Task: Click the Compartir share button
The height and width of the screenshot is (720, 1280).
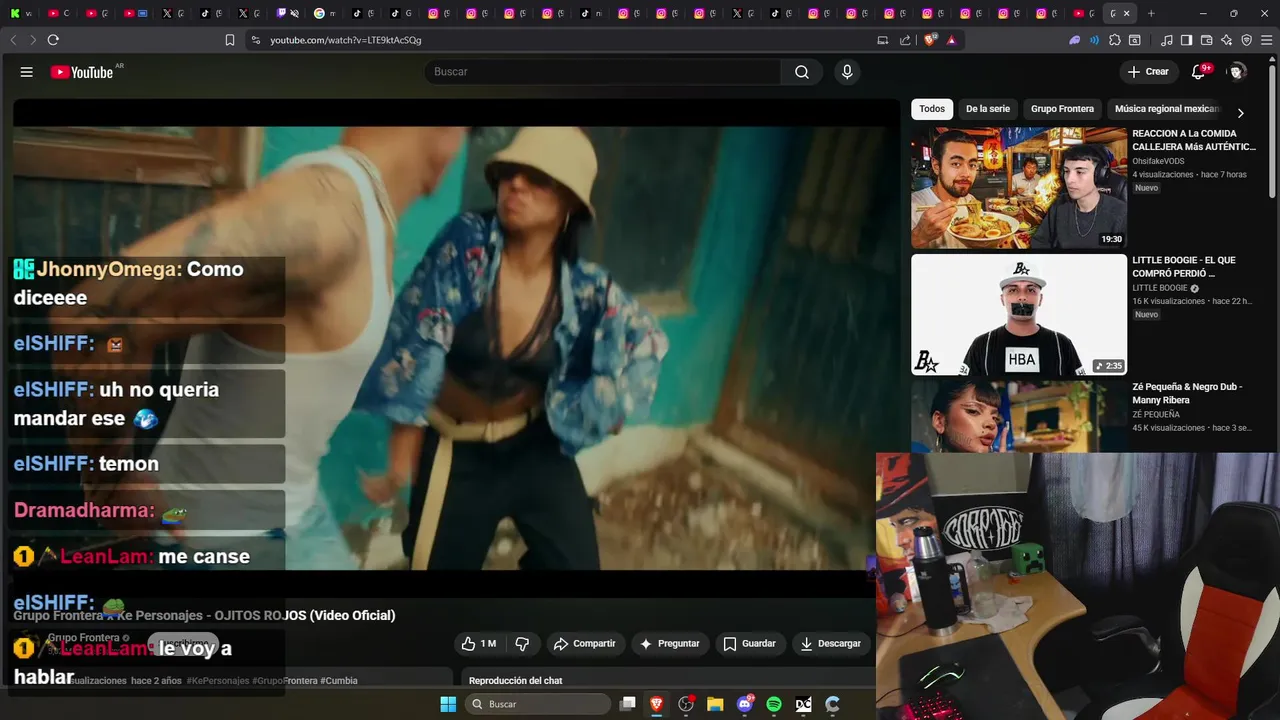Action: (x=585, y=644)
